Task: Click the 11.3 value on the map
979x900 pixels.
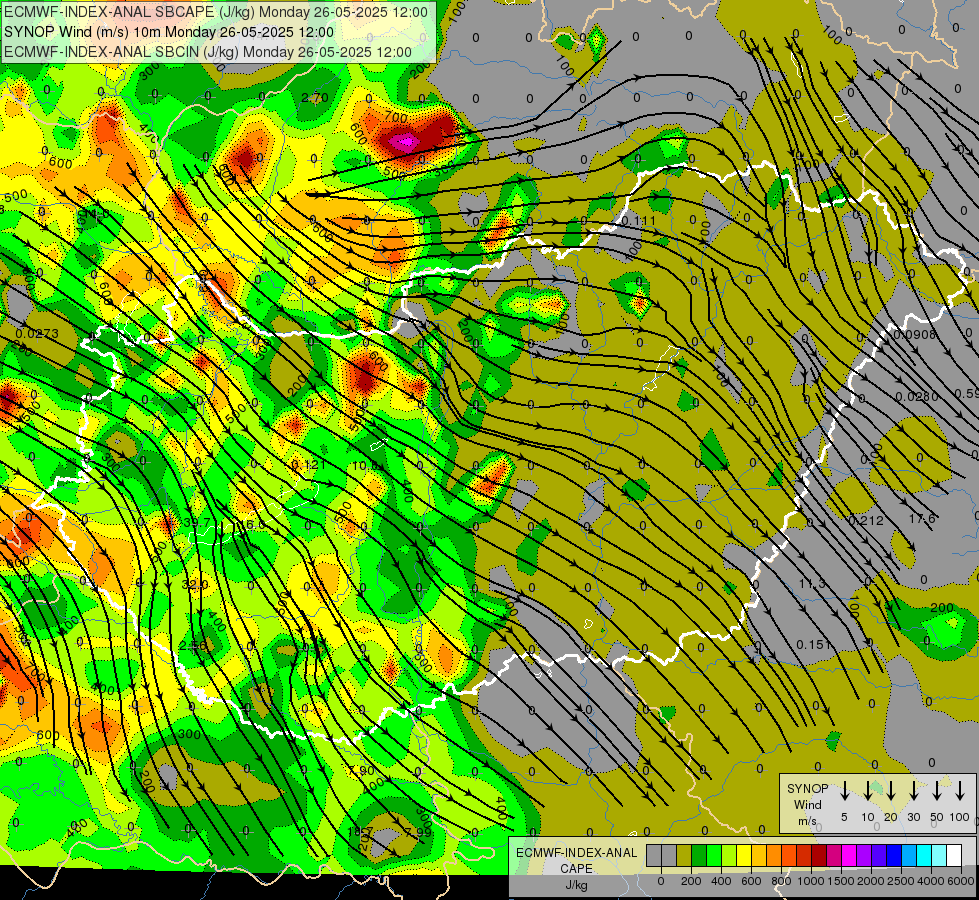Action: click(x=812, y=583)
